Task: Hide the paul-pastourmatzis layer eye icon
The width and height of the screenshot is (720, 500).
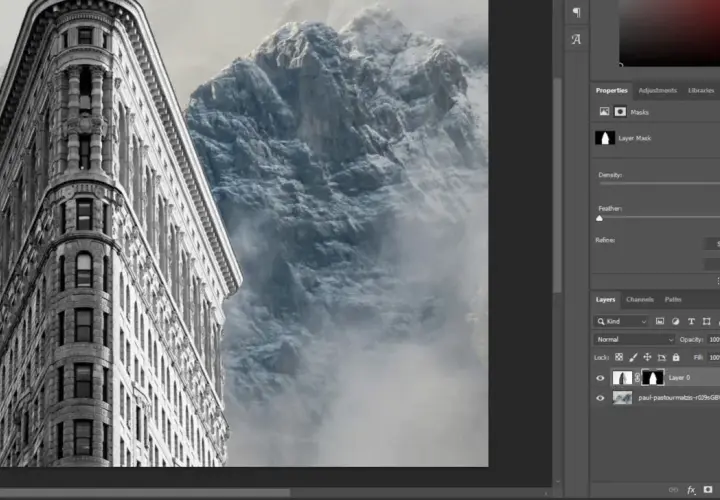Action: [600, 398]
